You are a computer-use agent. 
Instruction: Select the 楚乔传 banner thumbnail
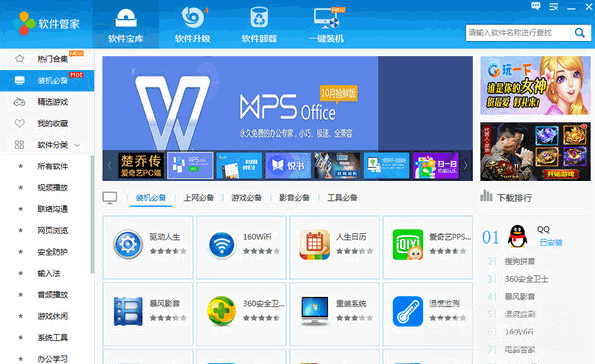(x=141, y=165)
